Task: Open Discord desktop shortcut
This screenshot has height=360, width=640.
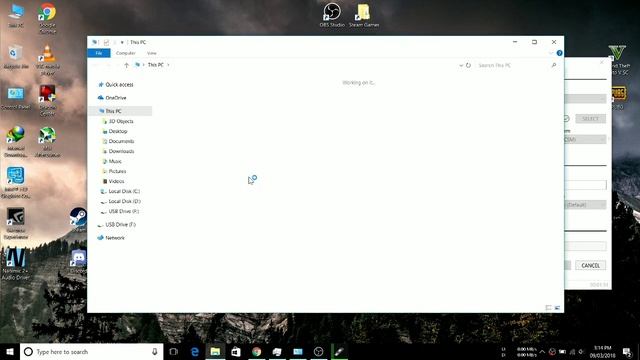Action: [78, 261]
